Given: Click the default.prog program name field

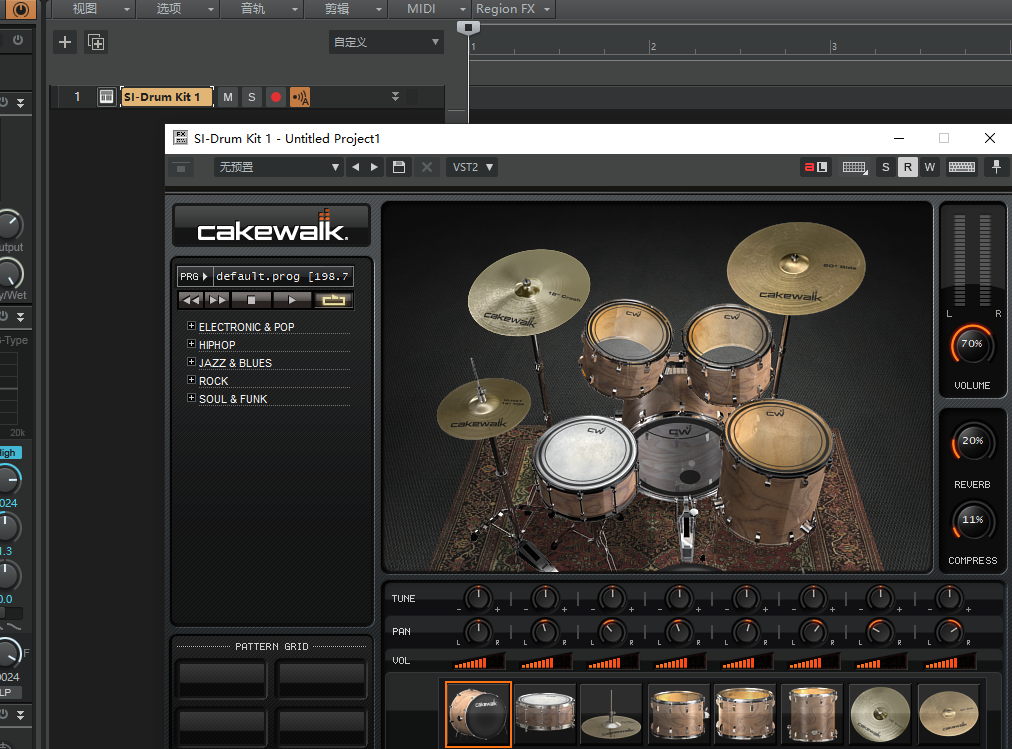Looking at the screenshot, I should [283, 276].
